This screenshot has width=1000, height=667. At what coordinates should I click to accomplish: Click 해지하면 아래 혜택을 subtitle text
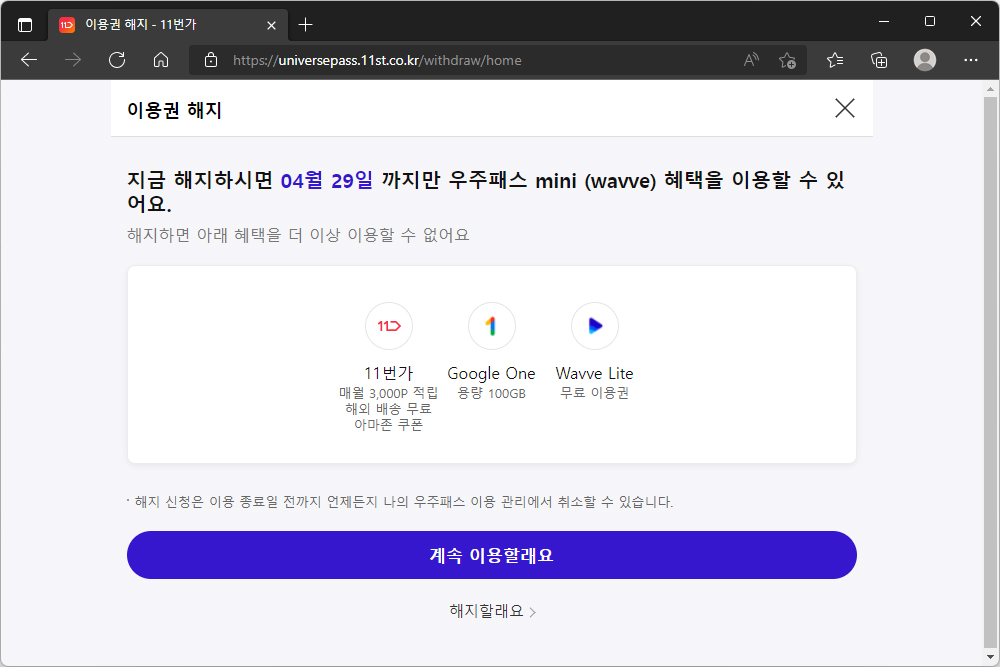point(298,235)
